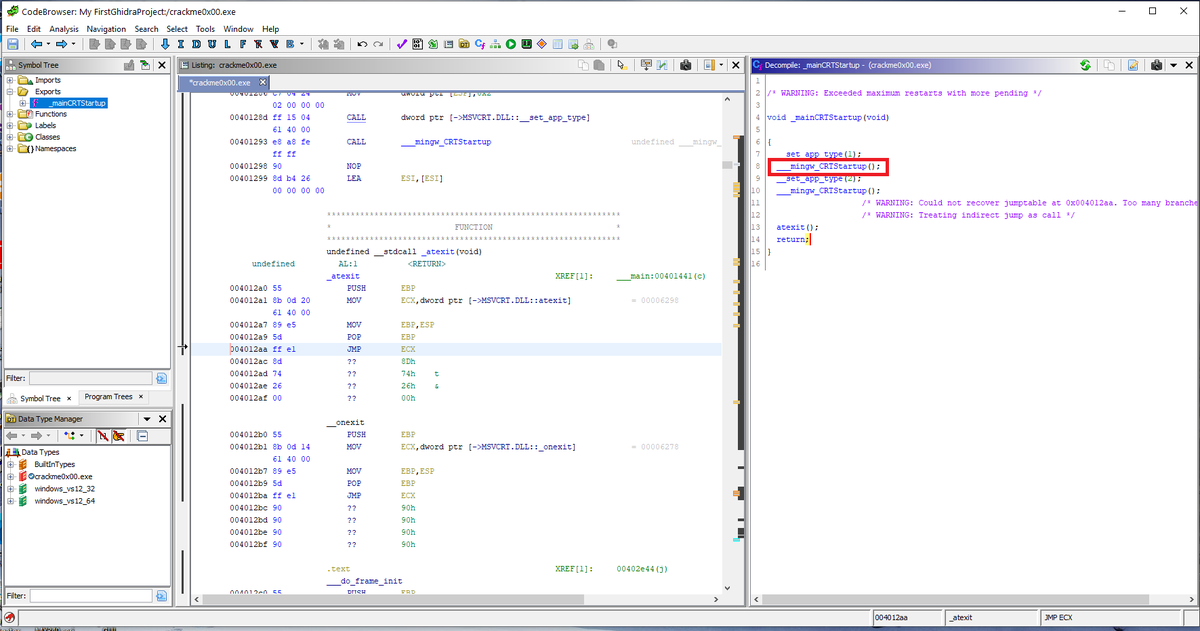Image resolution: width=1200 pixels, height=631 pixels.
Task: Click the Listing cursor selection icon
Action: 621,65
